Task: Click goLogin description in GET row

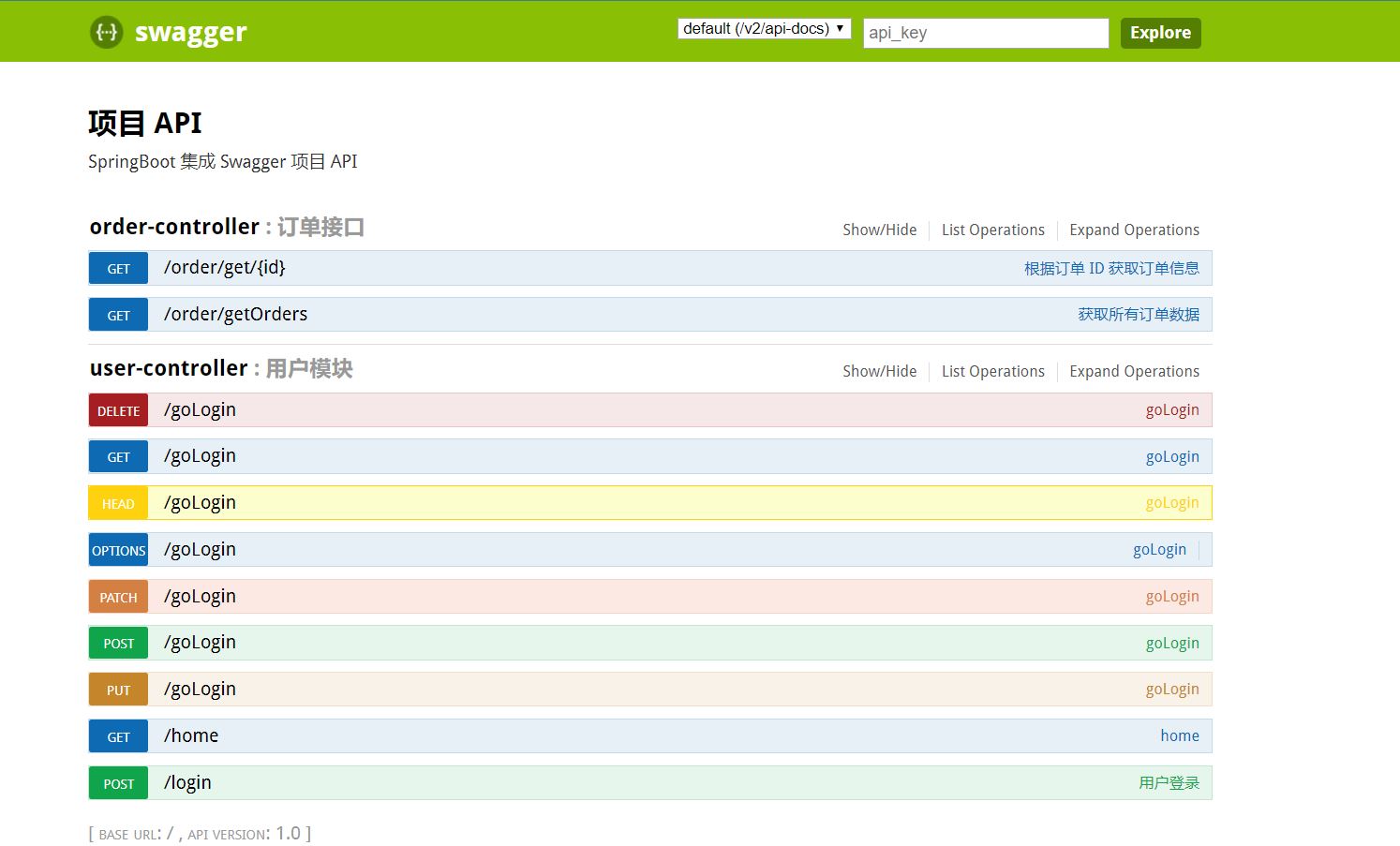Action: point(1172,456)
